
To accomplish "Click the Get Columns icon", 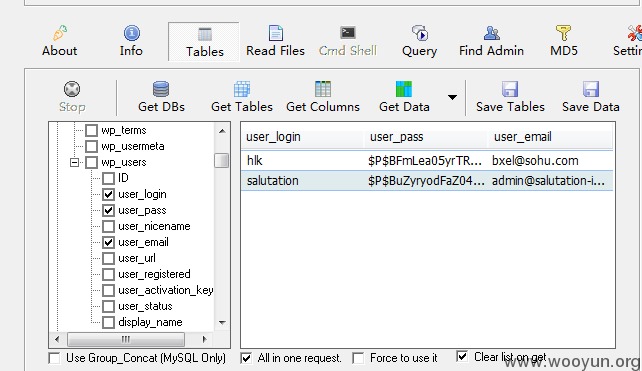I will (x=323, y=89).
